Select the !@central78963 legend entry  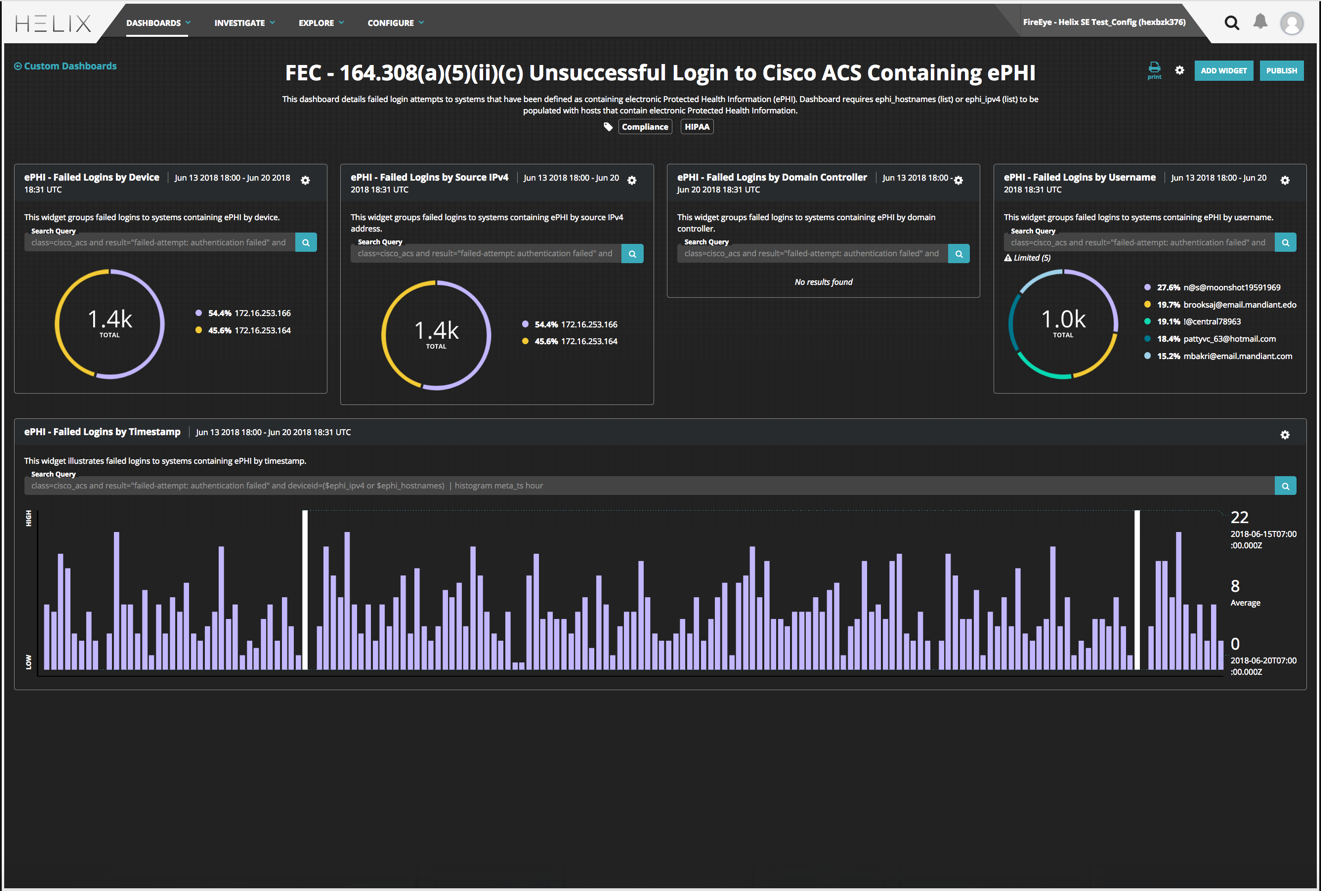click(x=1192, y=322)
